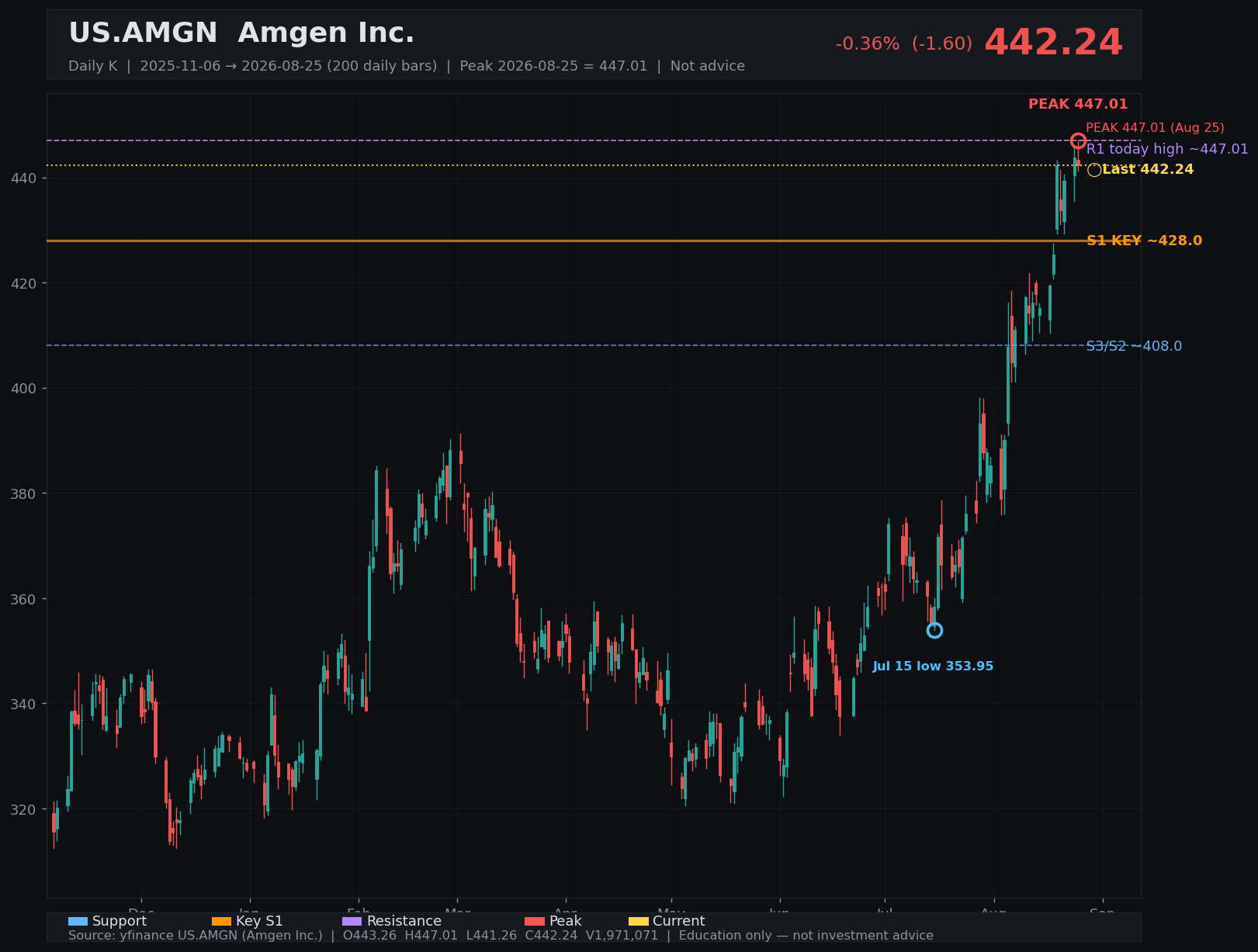Click the orange Key S1 legend swatch
Image resolution: width=1258 pixels, height=952 pixels.
[222, 921]
